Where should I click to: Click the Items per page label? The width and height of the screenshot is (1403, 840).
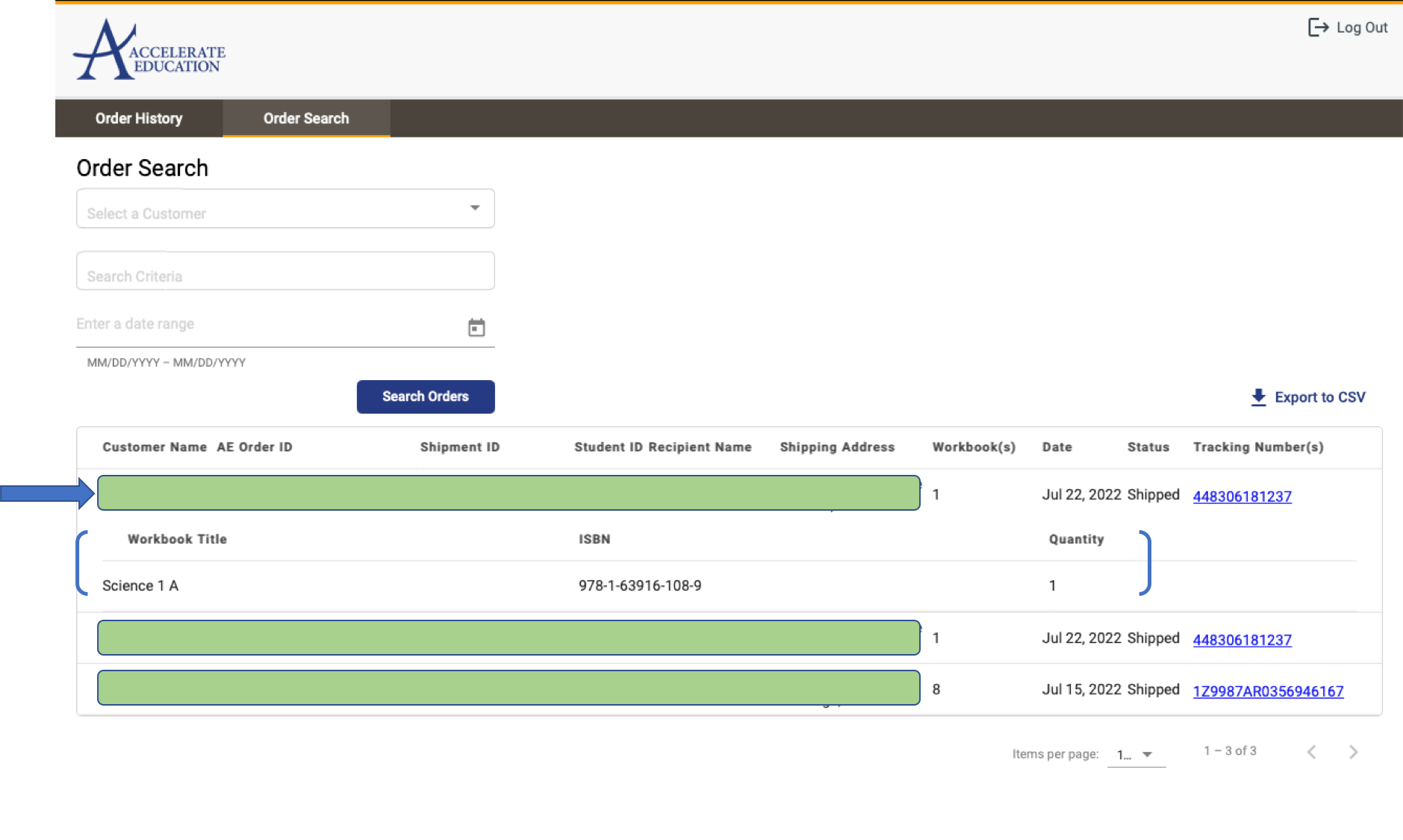click(1055, 754)
